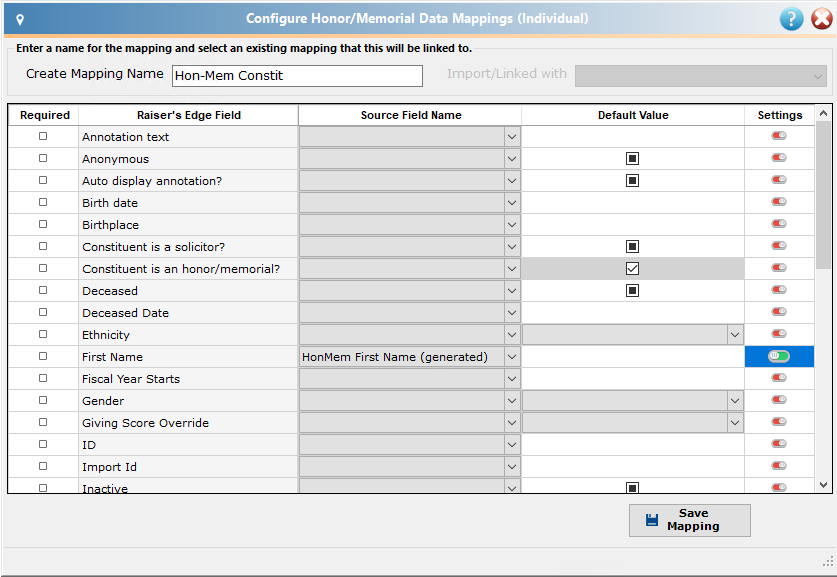Flip the settings switch for Deceased Date

(779, 312)
